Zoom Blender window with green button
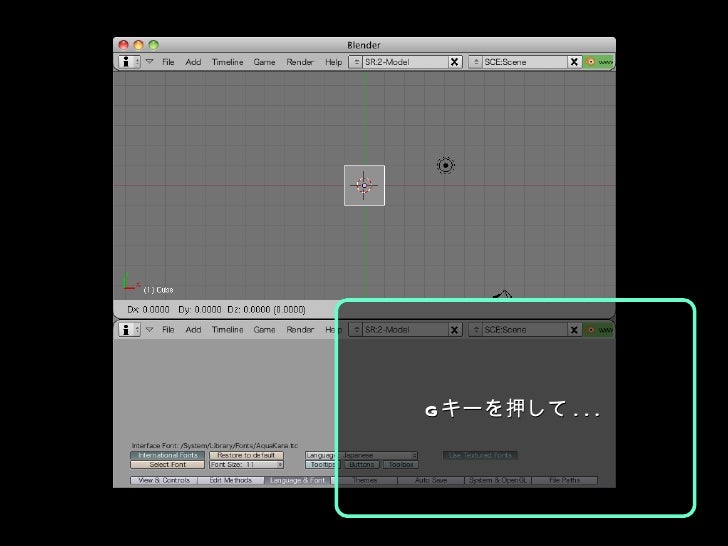728x546 pixels. [154, 45]
